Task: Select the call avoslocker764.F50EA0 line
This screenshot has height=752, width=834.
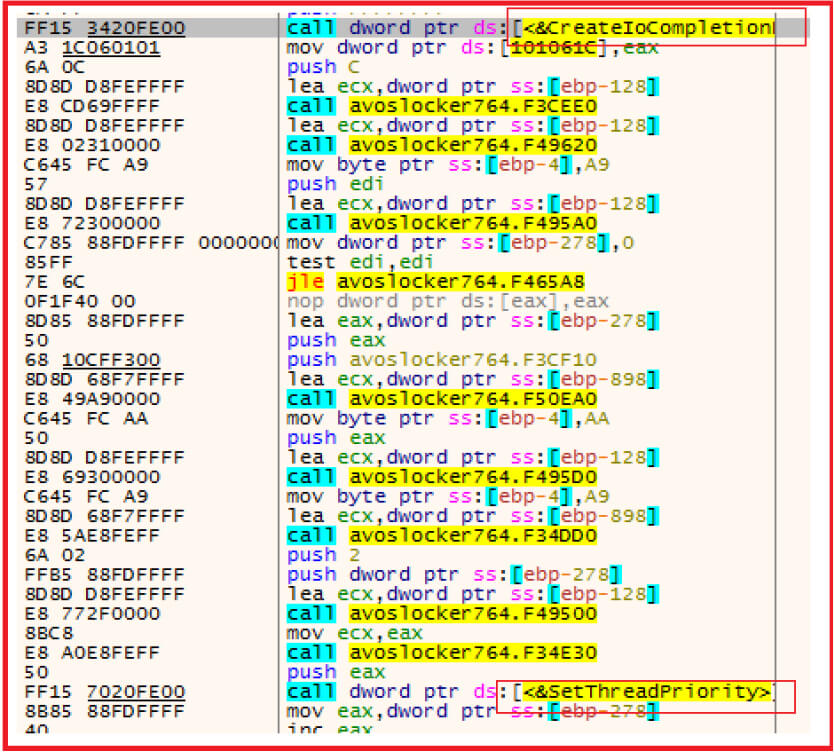Action: coord(442,399)
